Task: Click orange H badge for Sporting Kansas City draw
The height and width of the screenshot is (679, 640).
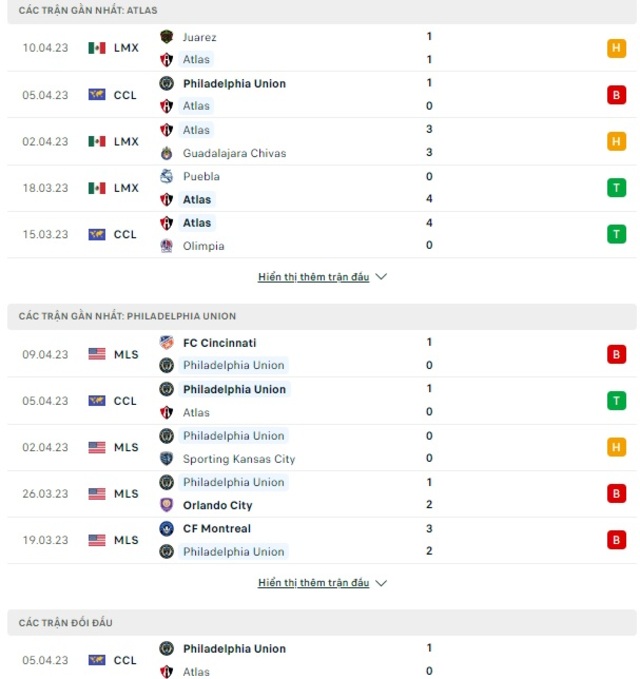Action: coord(616,447)
